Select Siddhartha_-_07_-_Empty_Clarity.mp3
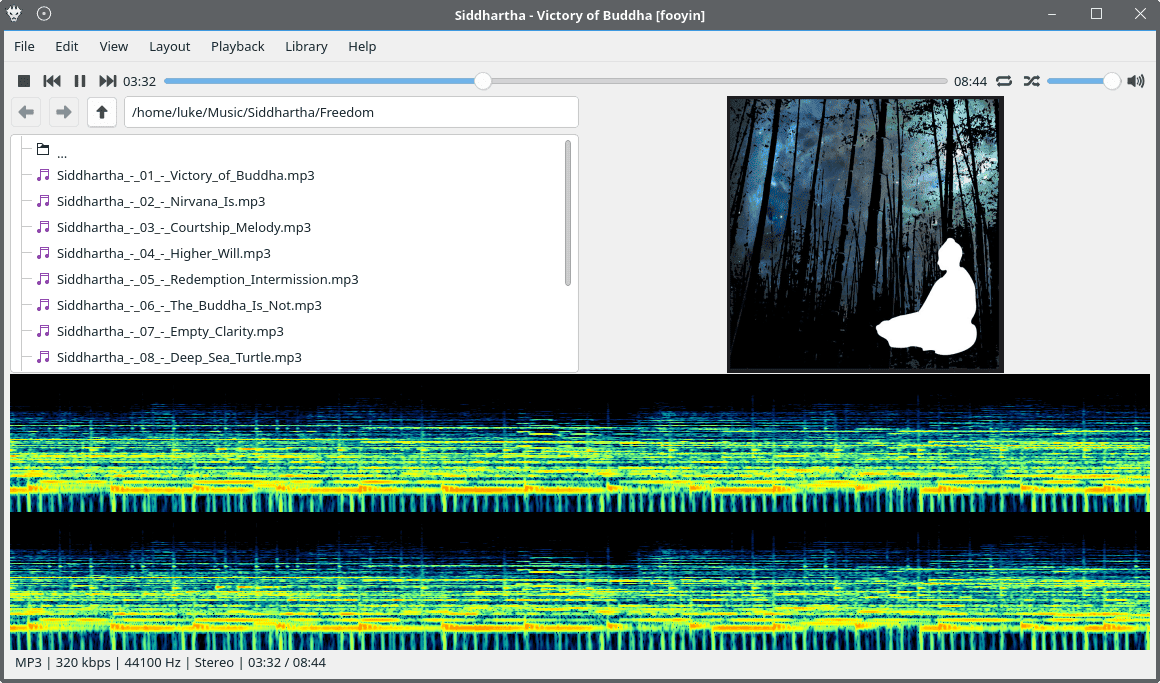The image size is (1160, 683). click(170, 331)
